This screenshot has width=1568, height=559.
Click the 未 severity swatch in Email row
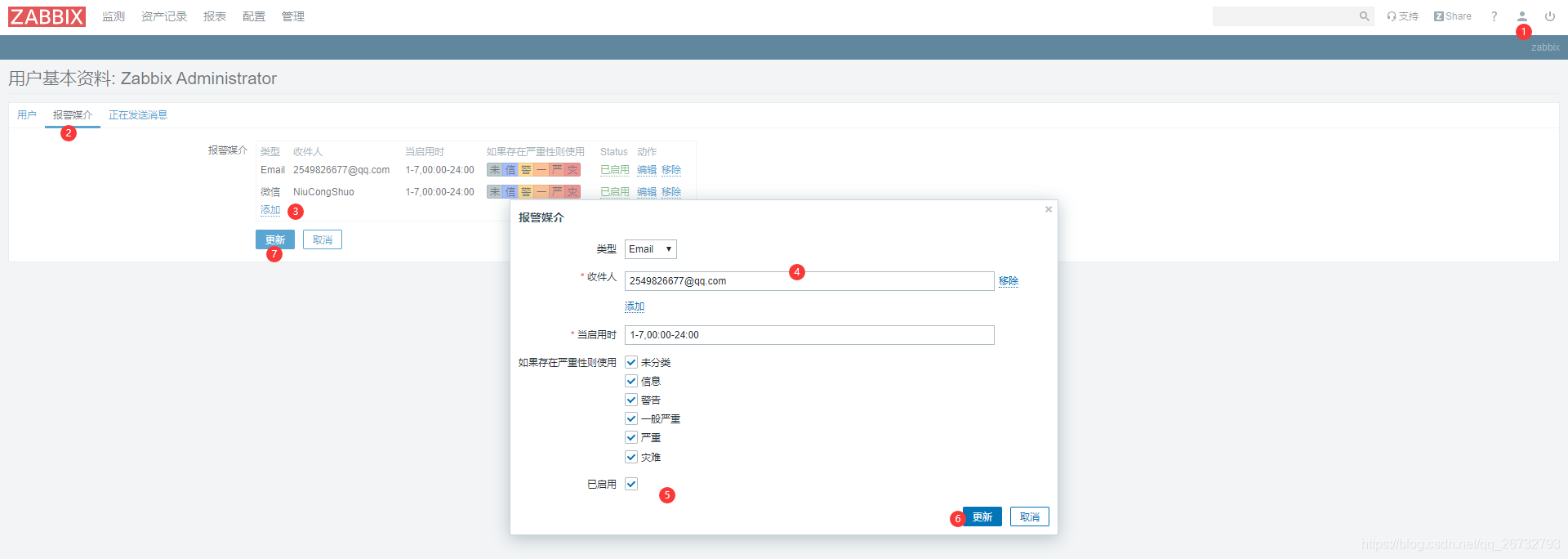(495, 170)
